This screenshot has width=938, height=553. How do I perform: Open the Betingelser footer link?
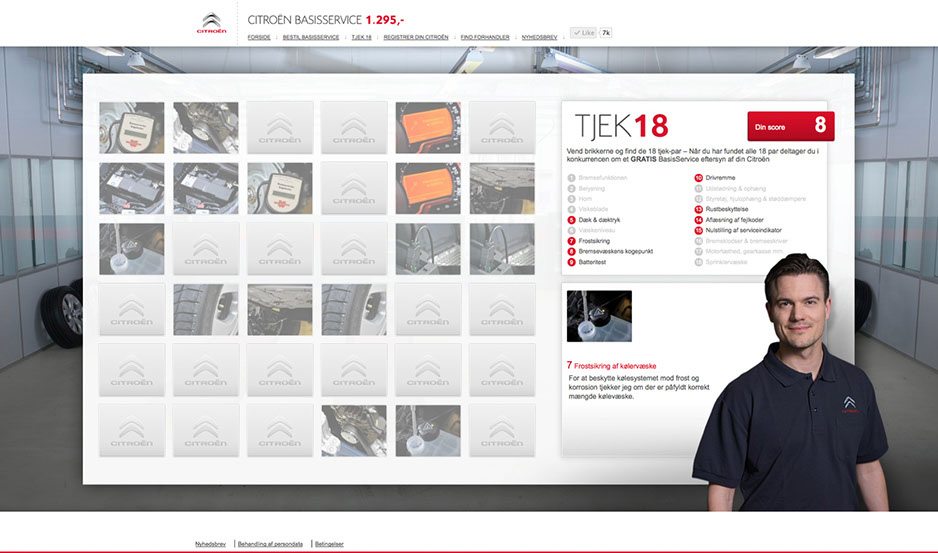(x=329, y=544)
